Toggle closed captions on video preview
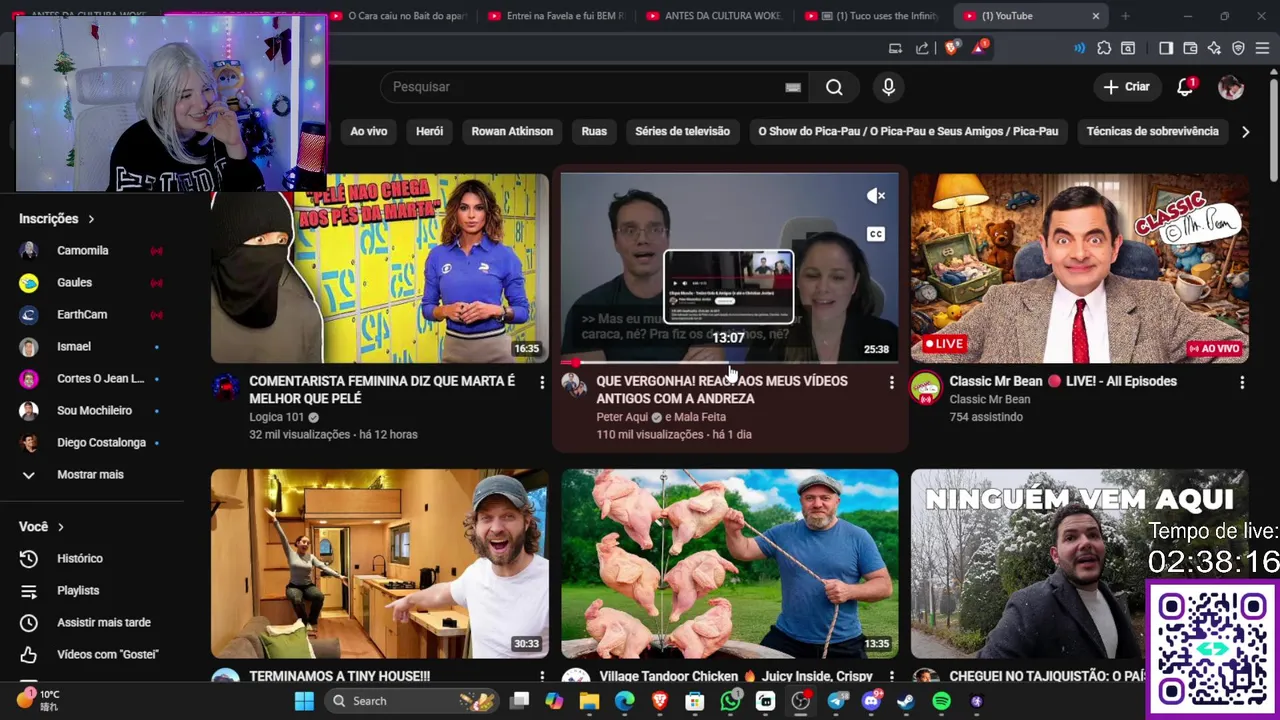The image size is (1280, 720). tap(875, 234)
